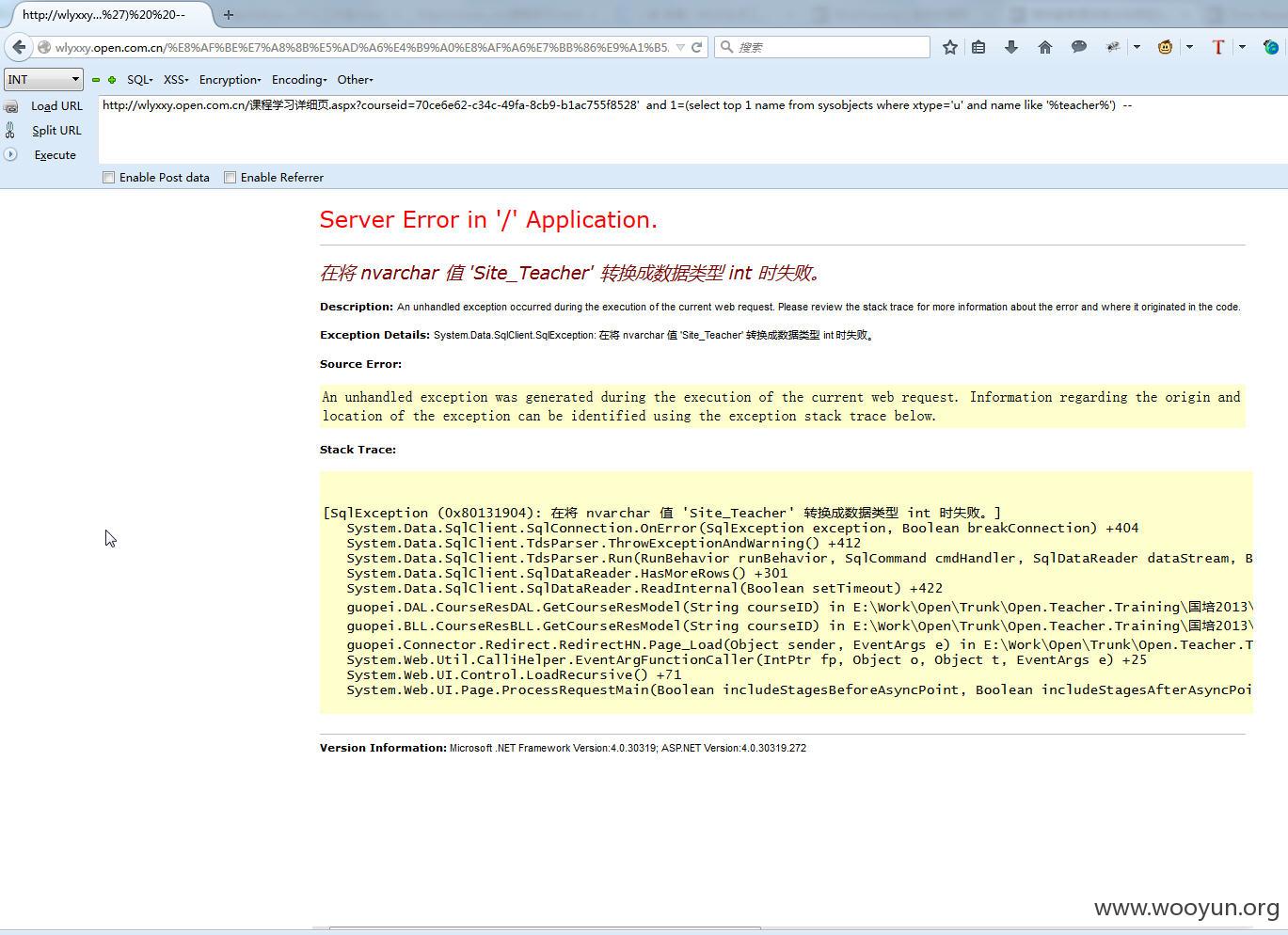
Task: Click the Source Error label
Action: 360,364
